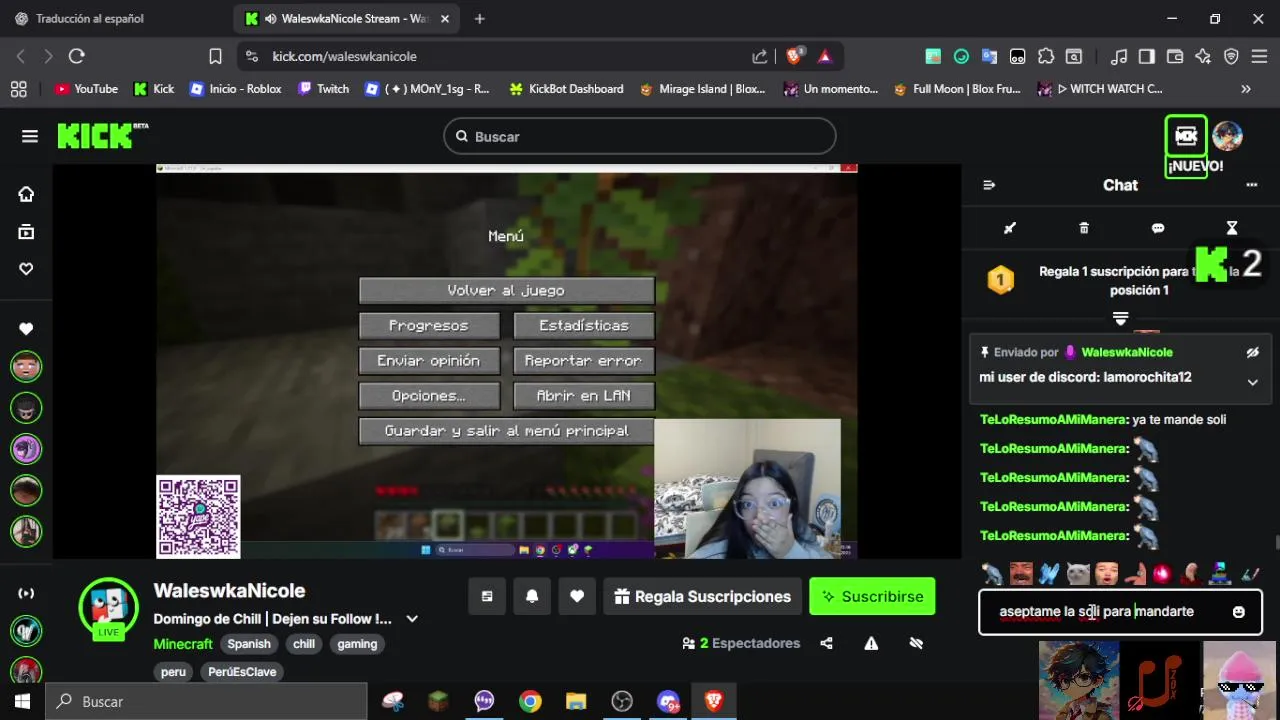Click the clip icon button by bell
1280x720 pixels.
(x=487, y=597)
